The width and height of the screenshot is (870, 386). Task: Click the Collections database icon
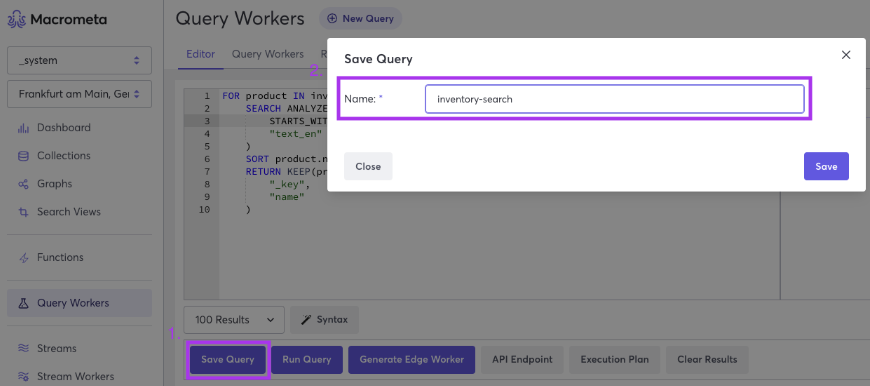[23, 156]
